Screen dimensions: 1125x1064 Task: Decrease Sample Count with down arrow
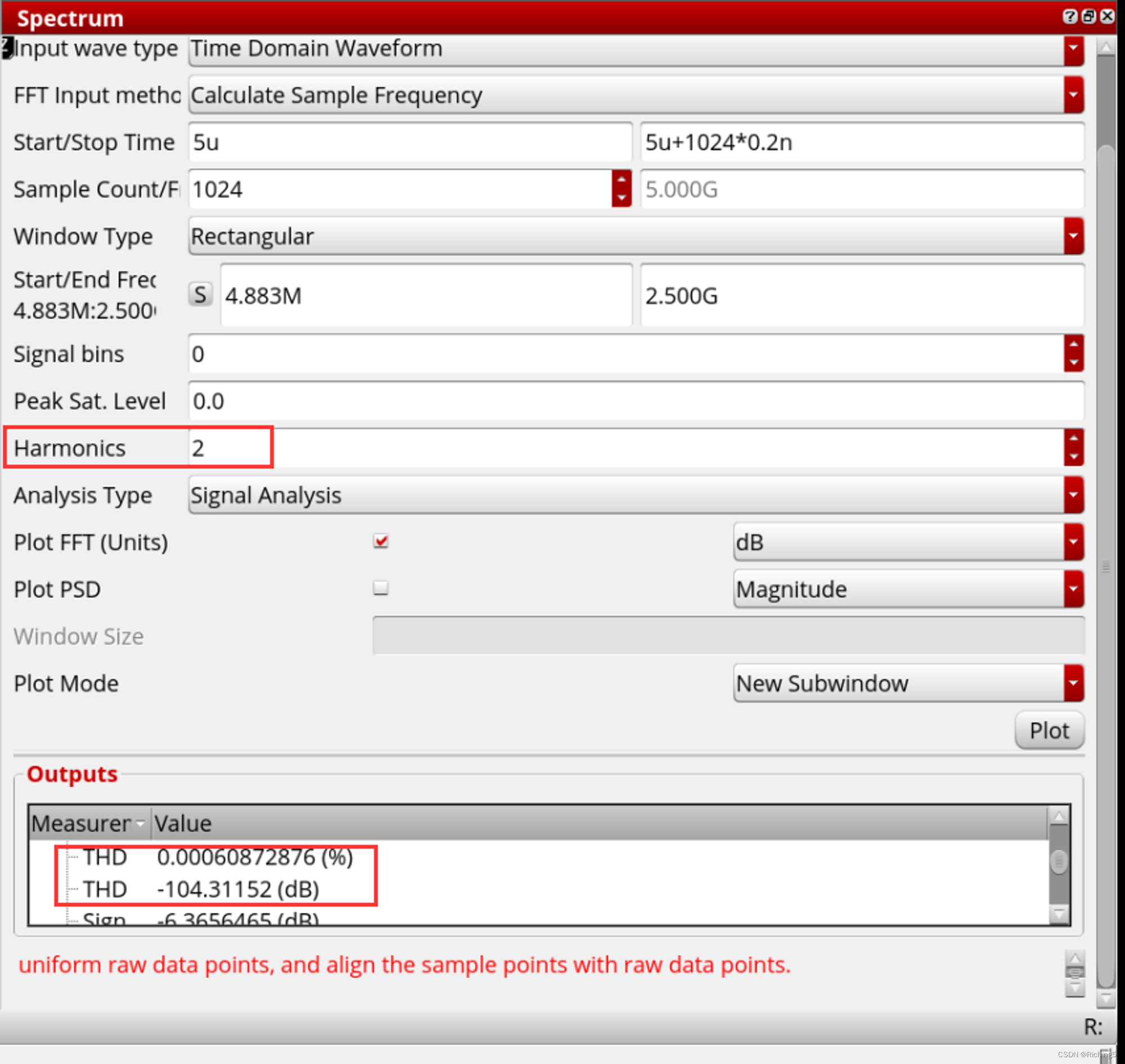tap(621, 198)
